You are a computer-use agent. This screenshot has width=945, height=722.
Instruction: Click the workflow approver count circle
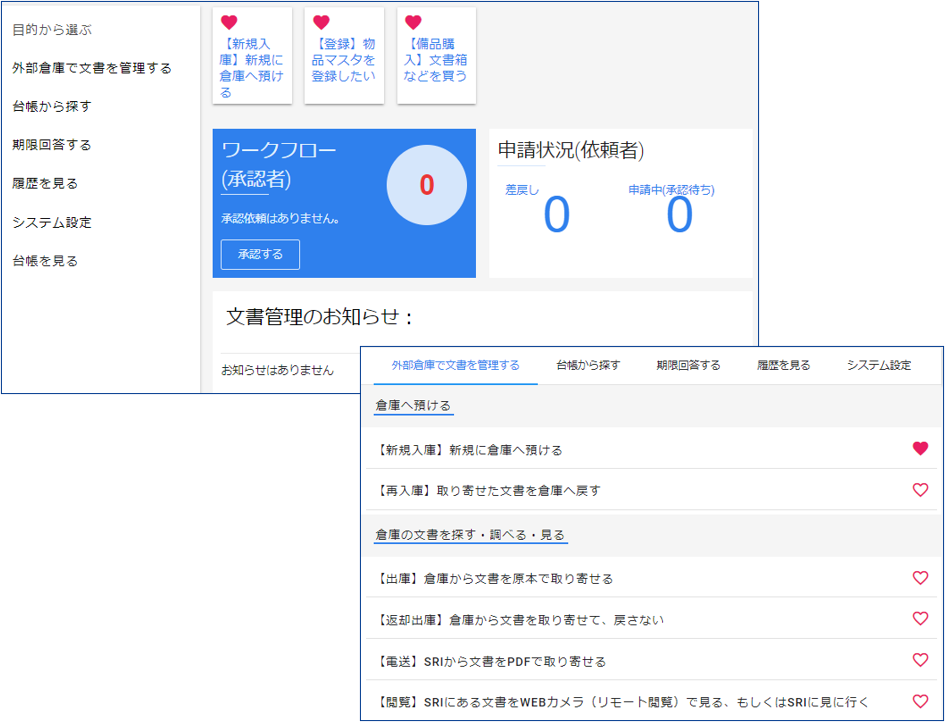[x=426, y=185]
